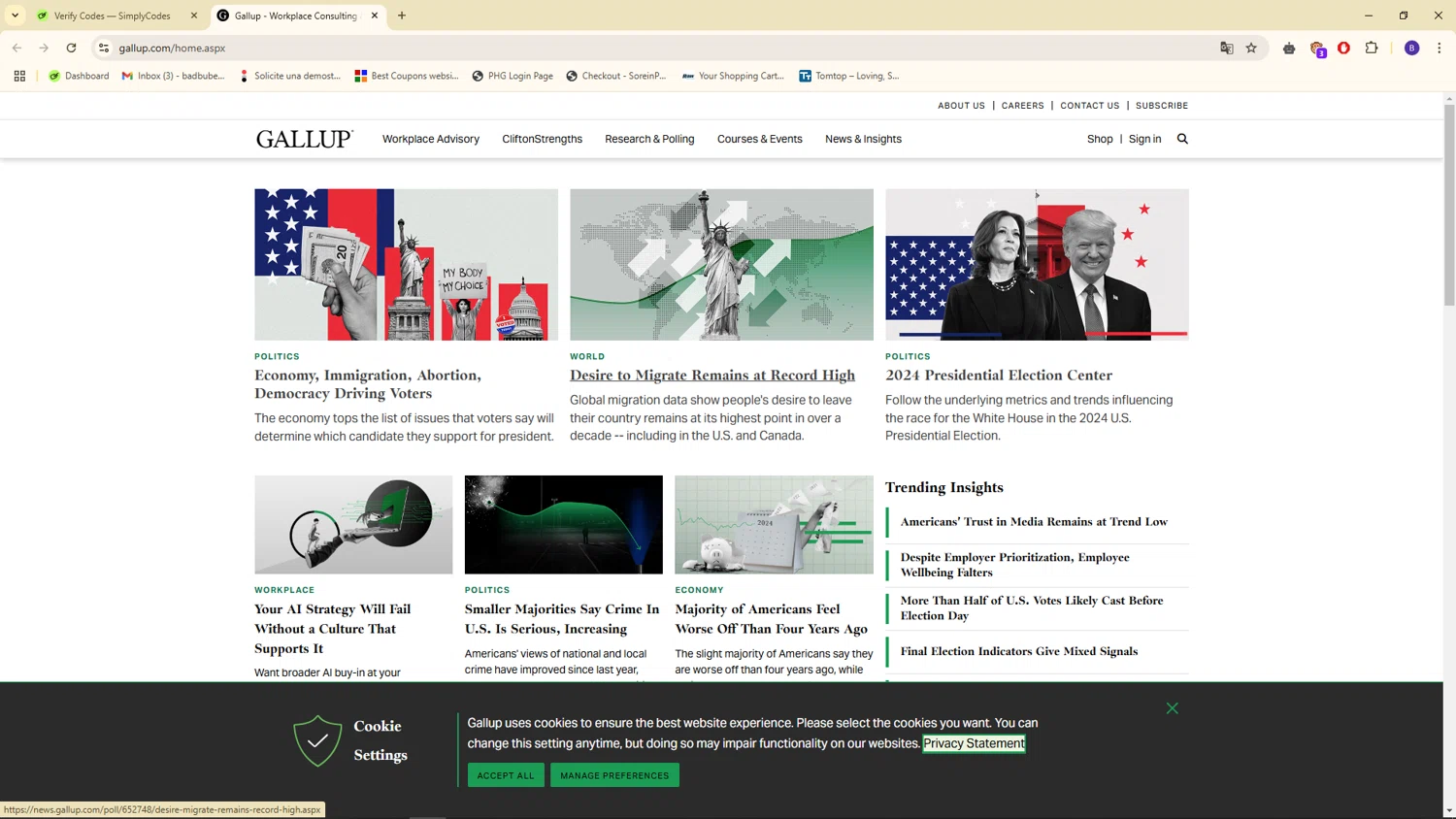Image resolution: width=1456 pixels, height=819 pixels.
Task: Open the Tomtop bookmark
Action: click(x=849, y=76)
